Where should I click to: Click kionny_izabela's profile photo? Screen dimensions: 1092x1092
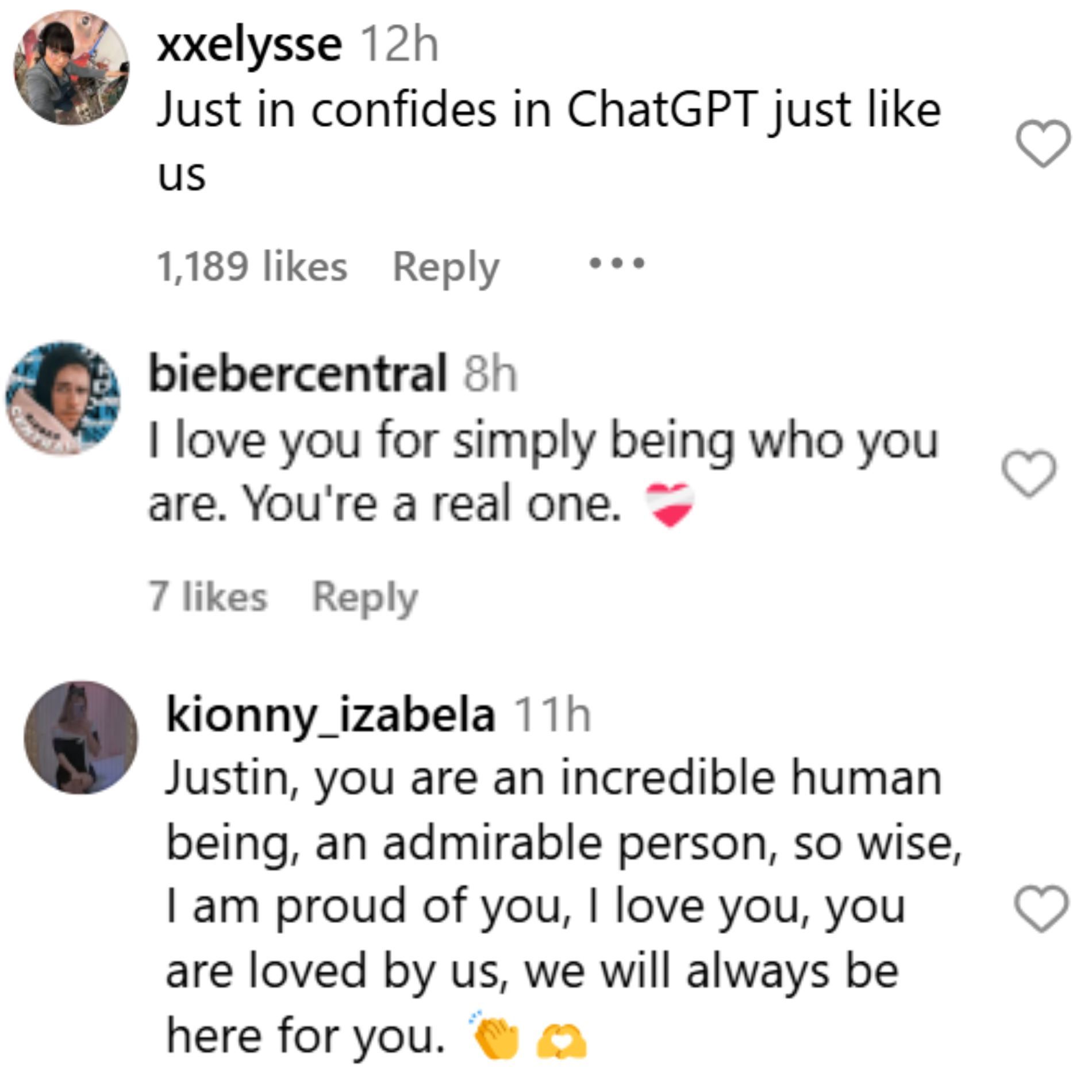point(81,737)
